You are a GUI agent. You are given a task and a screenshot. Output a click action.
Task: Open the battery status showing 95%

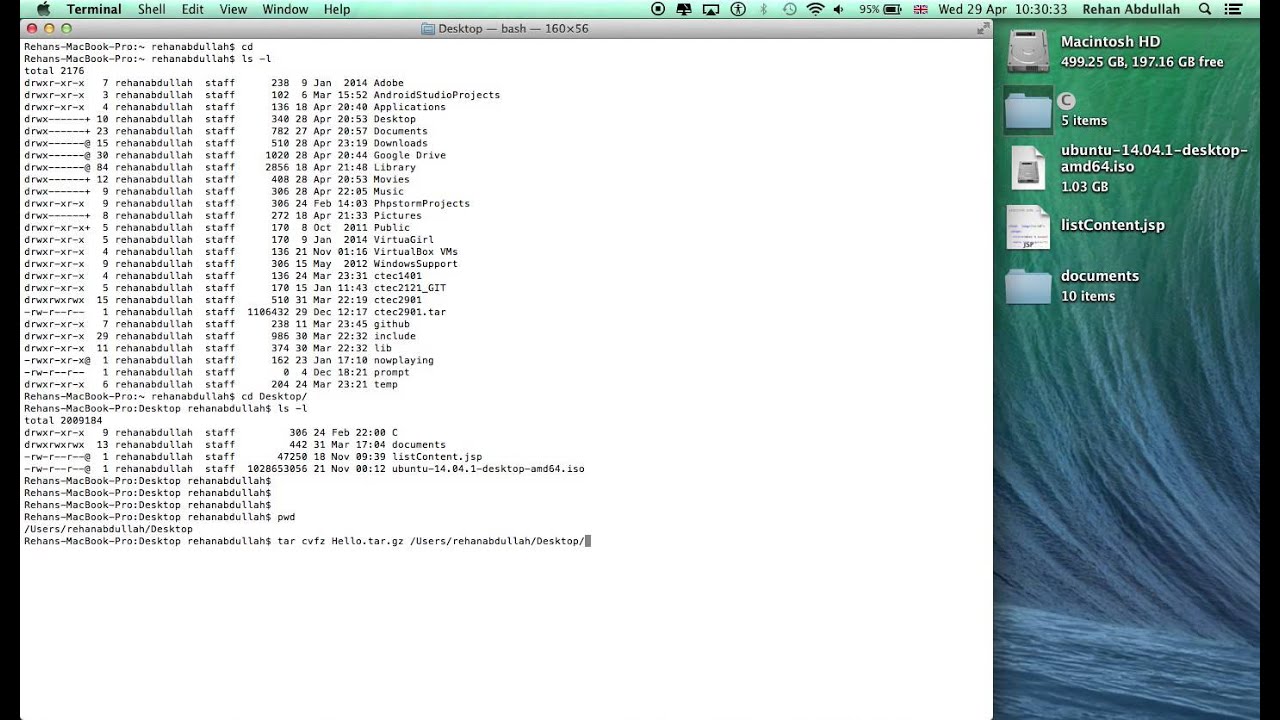point(880,9)
